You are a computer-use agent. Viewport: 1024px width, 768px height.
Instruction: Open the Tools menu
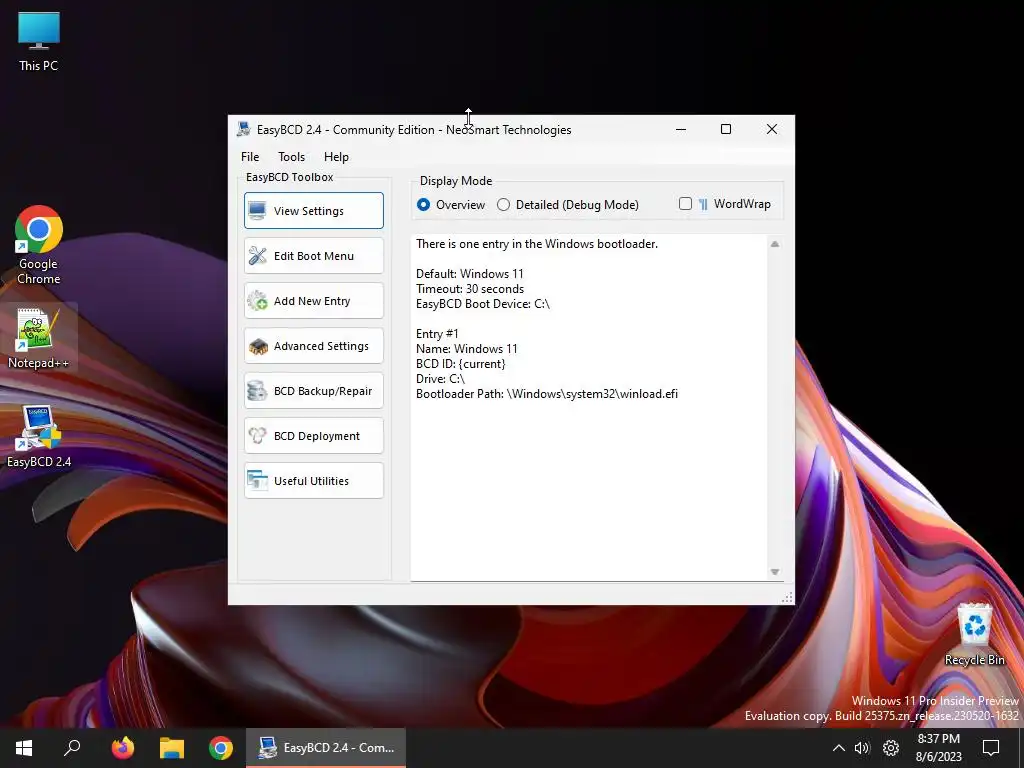(x=291, y=157)
